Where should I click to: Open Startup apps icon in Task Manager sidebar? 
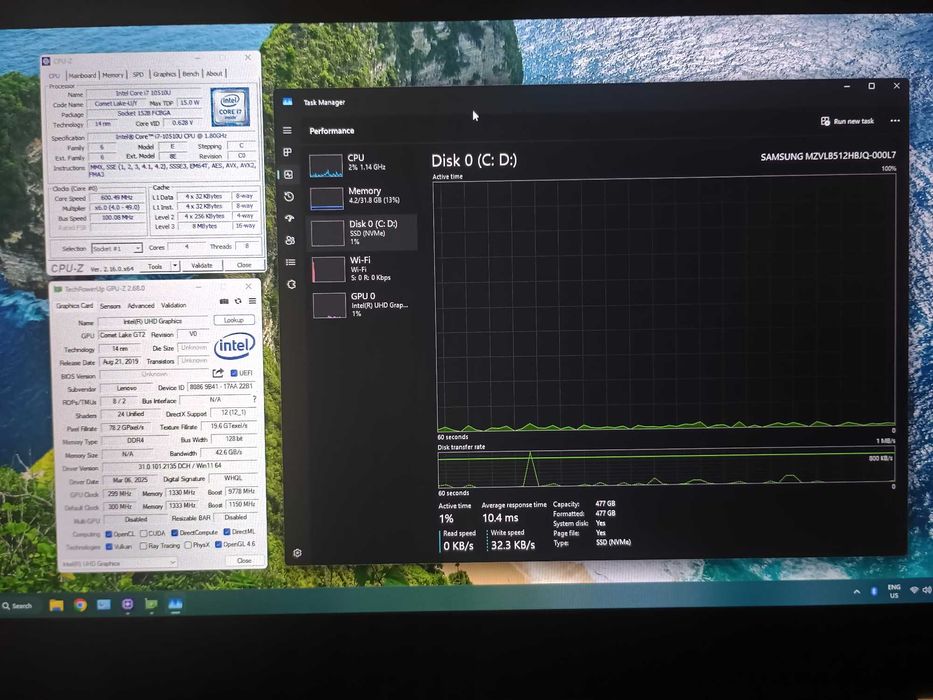[x=290, y=218]
